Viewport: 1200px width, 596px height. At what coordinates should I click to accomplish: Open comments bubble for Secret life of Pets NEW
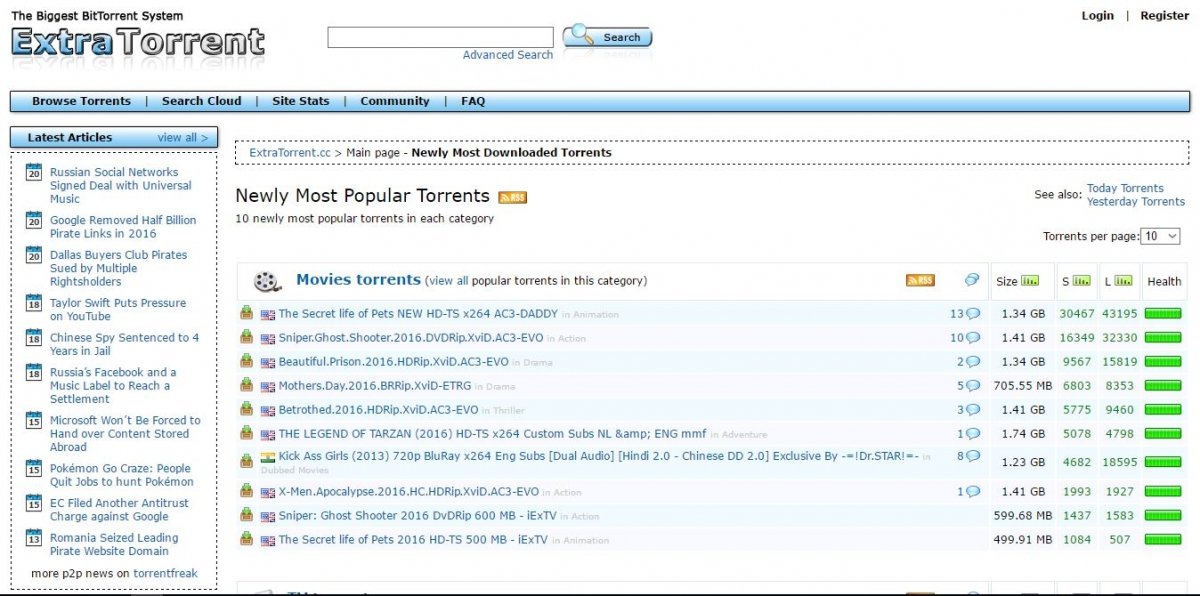tap(973, 314)
